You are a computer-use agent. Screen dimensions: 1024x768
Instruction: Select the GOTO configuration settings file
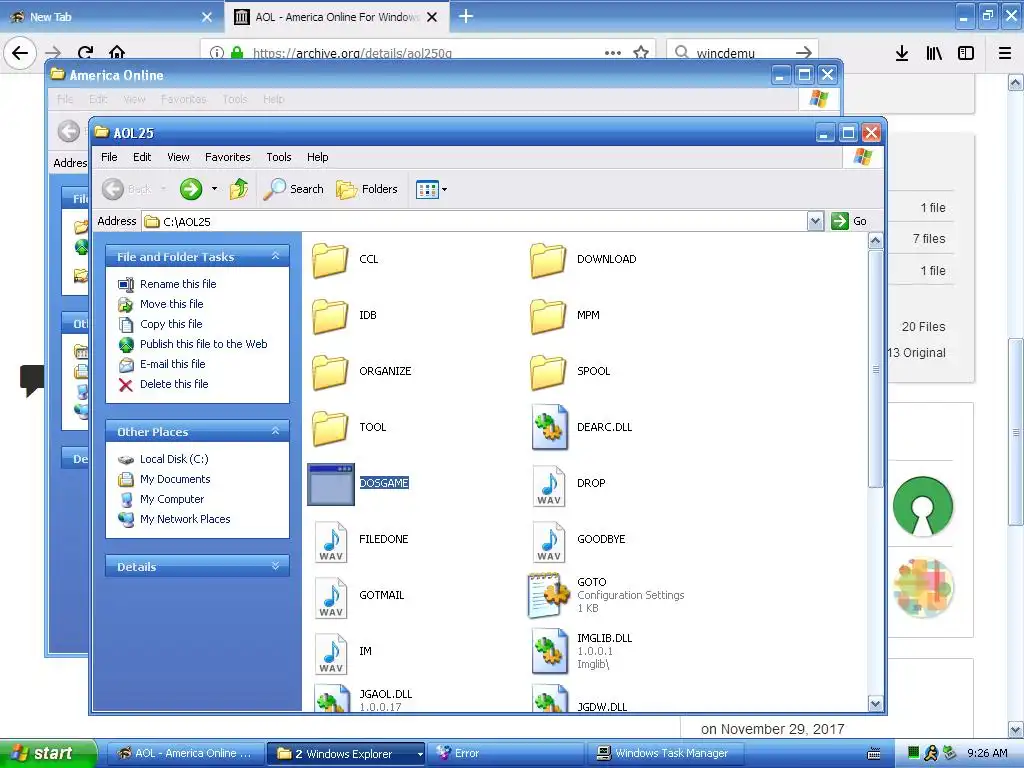pos(606,595)
